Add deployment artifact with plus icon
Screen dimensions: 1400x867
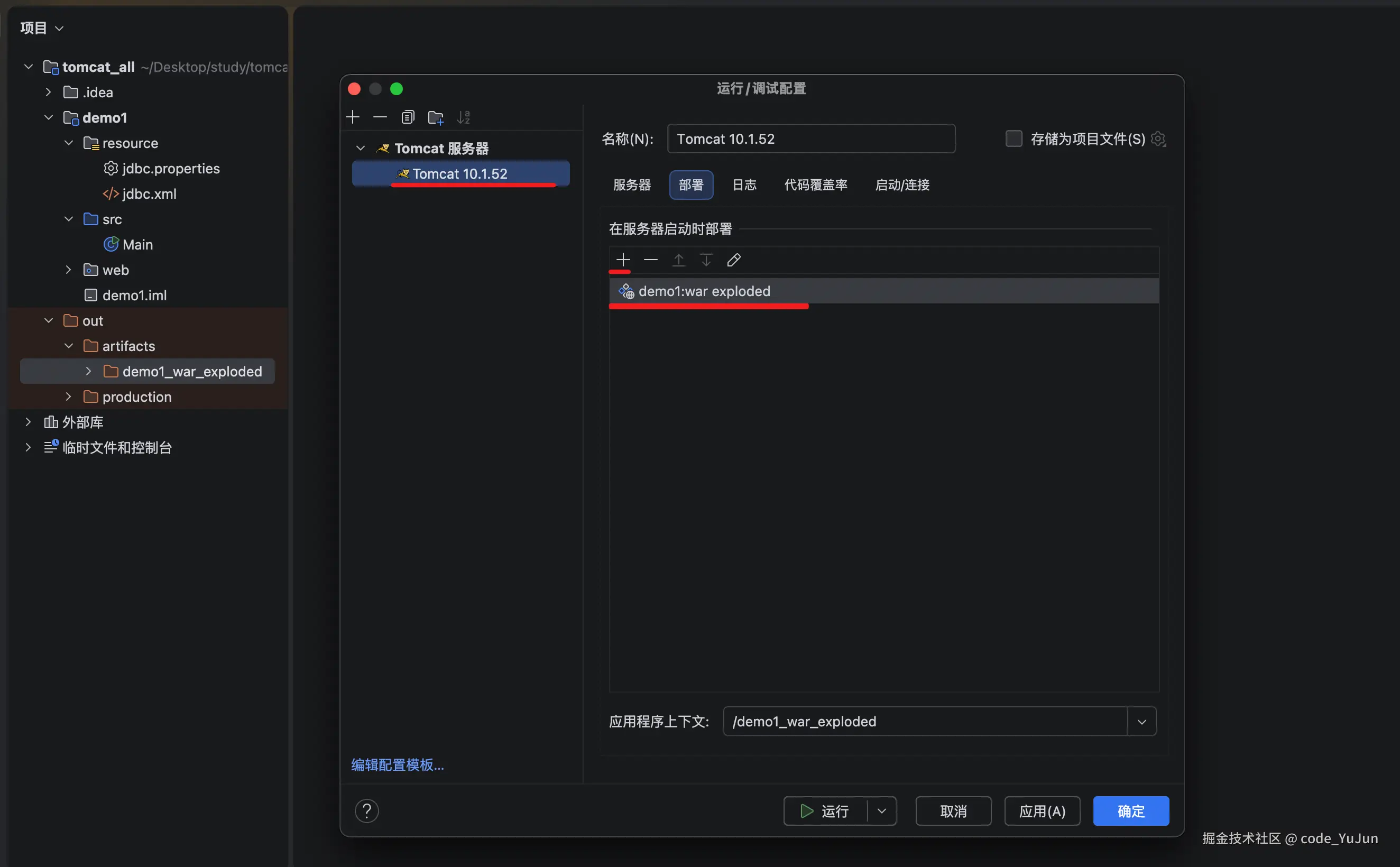[x=623, y=260]
